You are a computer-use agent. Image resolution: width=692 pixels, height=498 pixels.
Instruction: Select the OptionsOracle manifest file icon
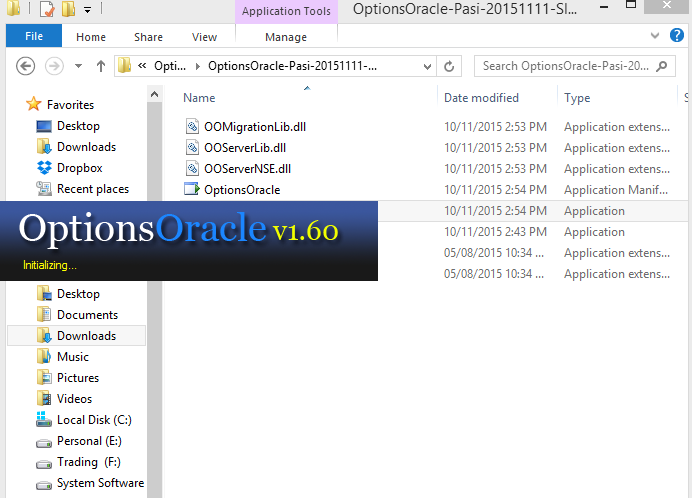[192, 189]
